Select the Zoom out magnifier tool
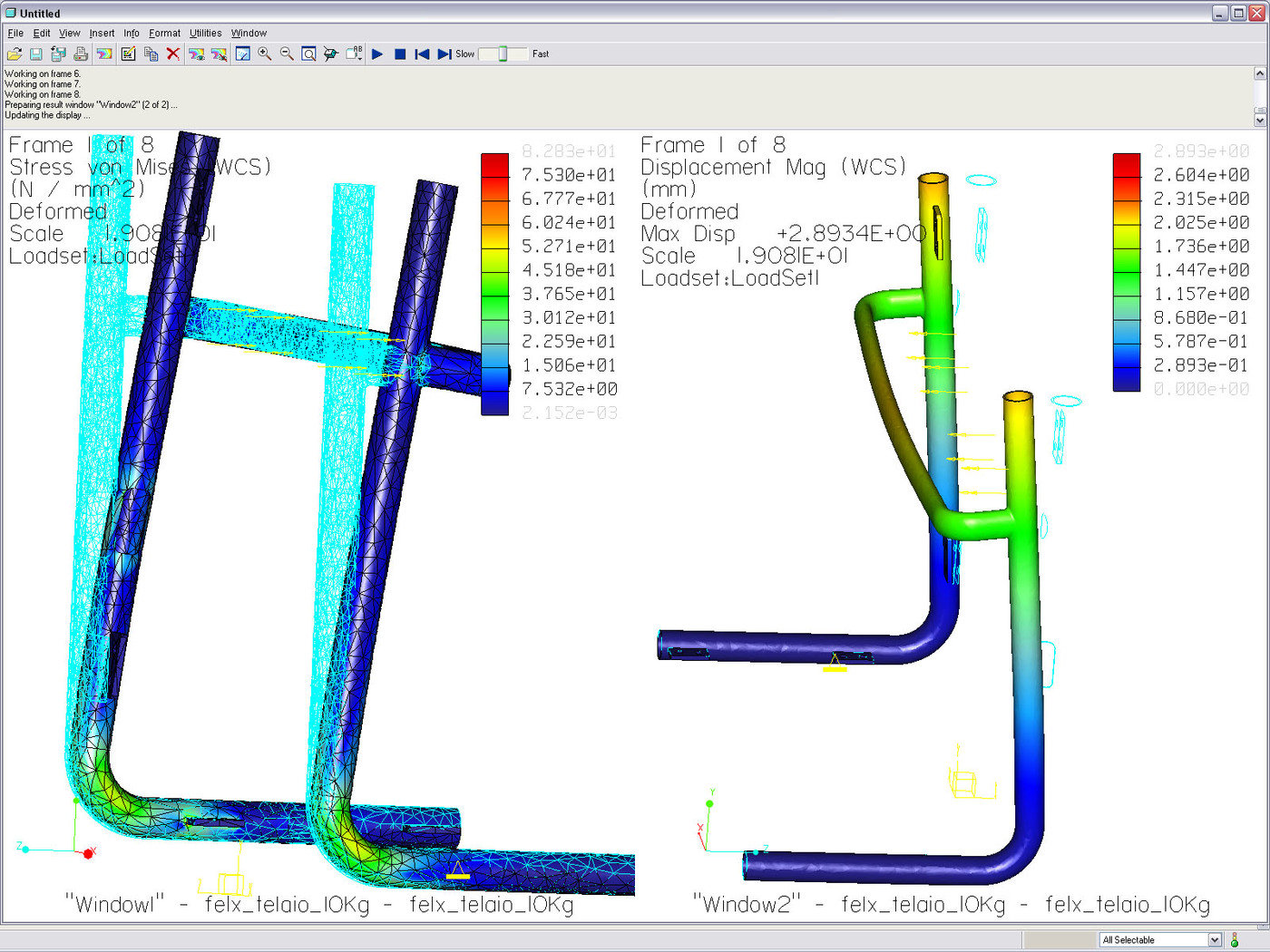The width and height of the screenshot is (1270, 952). [287, 54]
